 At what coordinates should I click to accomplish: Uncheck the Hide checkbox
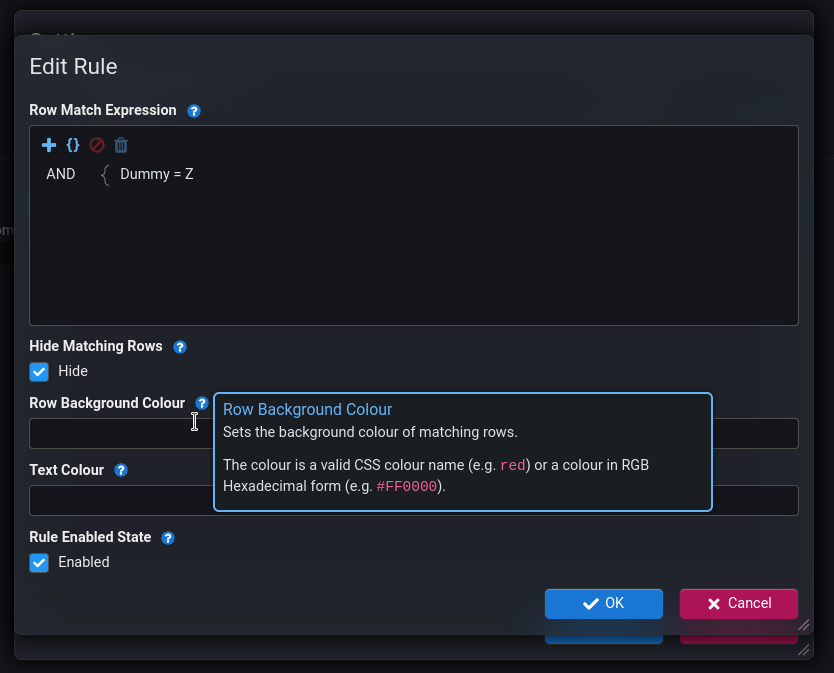pos(39,372)
